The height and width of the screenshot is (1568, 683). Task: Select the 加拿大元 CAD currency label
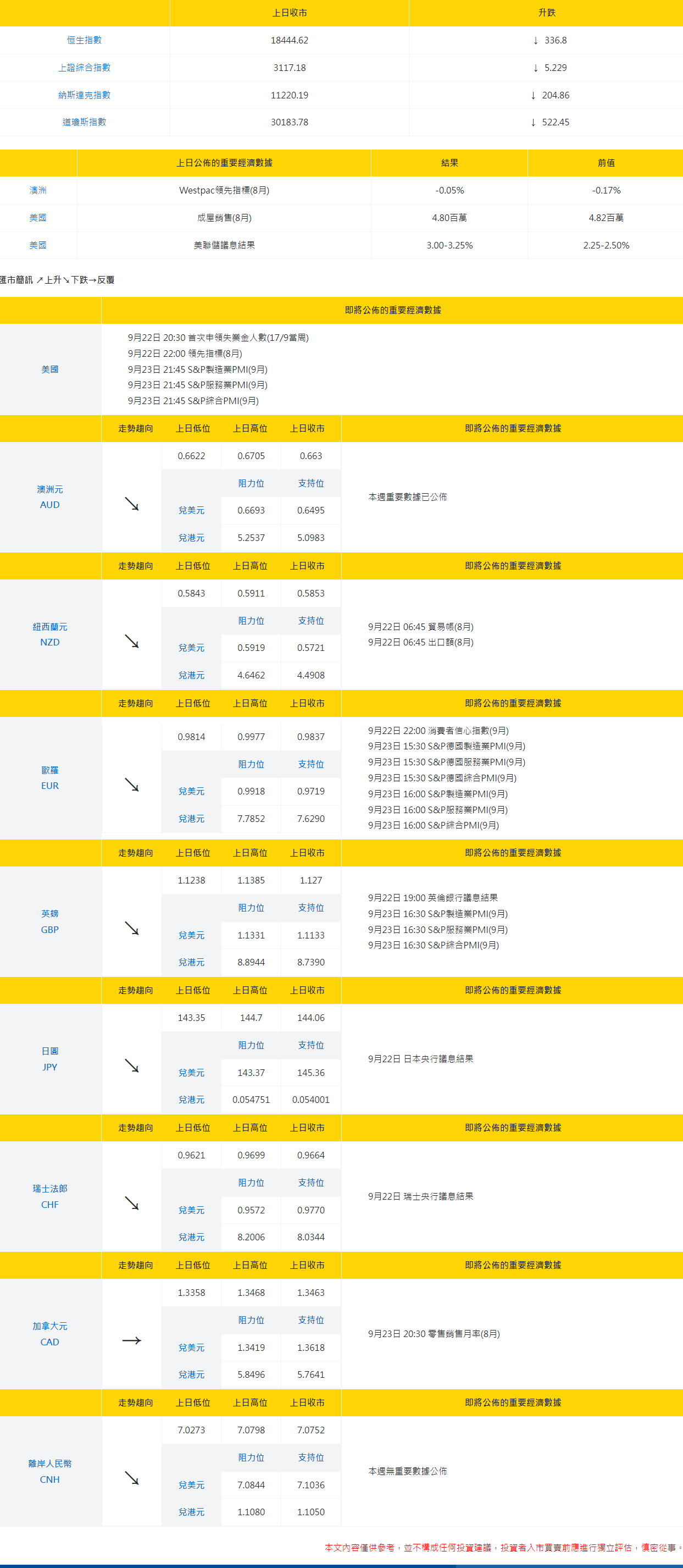click(50, 1334)
